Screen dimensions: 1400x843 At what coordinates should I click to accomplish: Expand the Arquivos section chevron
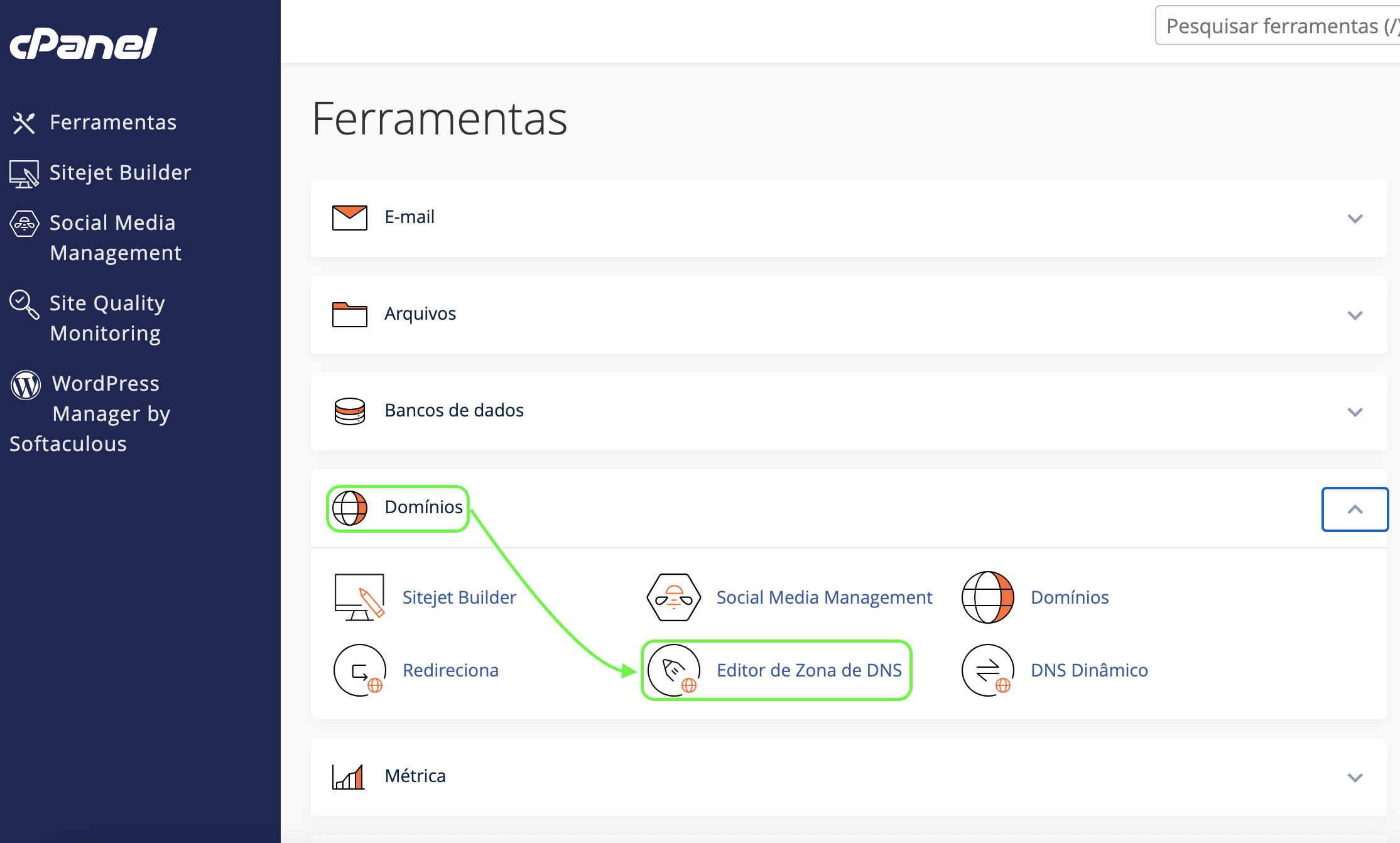pyautogui.click(x=1355, y=315)
